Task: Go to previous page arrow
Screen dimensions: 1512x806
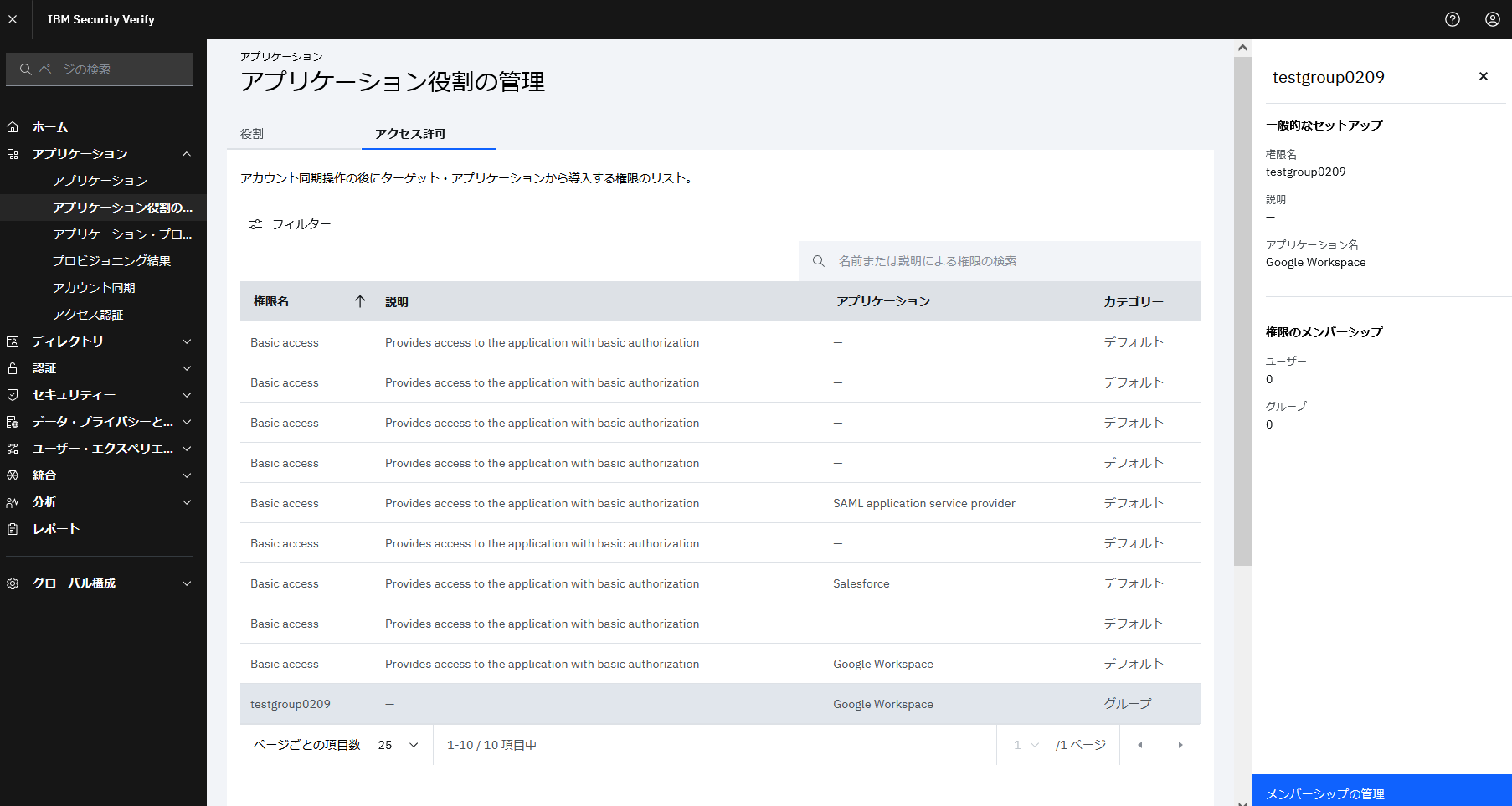Action: (1139, 745)
